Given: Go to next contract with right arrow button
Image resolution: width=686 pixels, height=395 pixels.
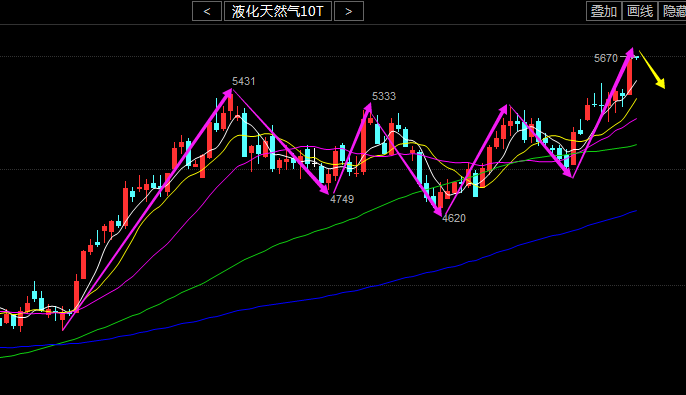Looking at the screenshot, I should coord(349,11).
